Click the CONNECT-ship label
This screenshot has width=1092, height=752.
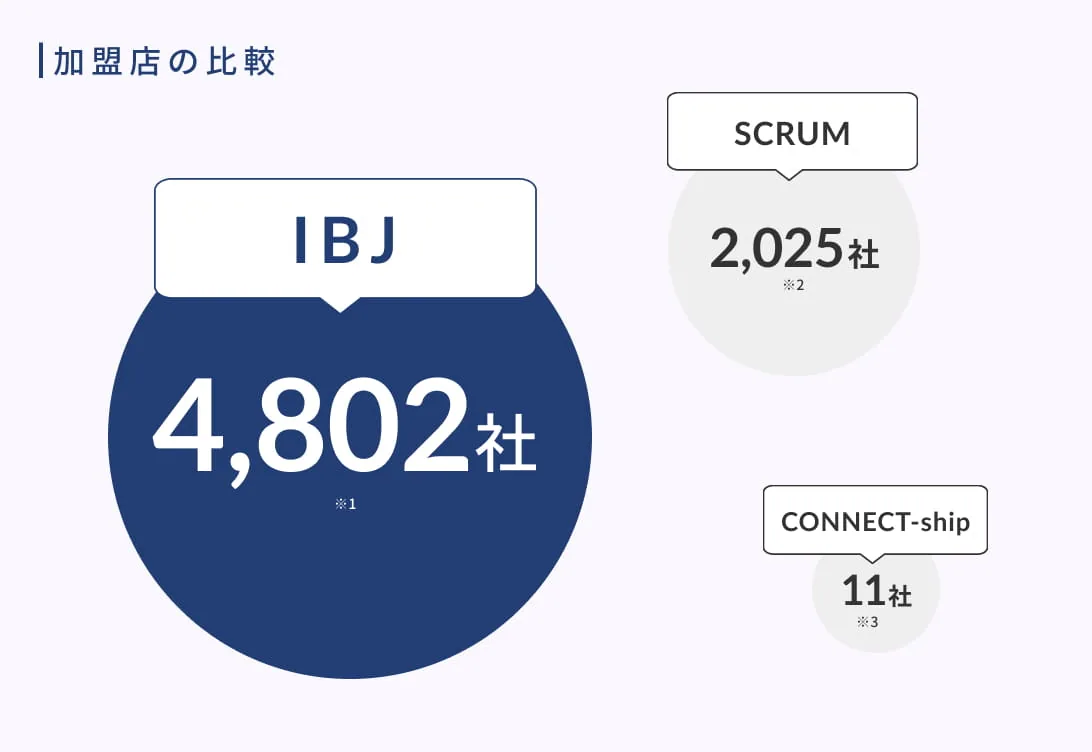click(x=875, y=520)
